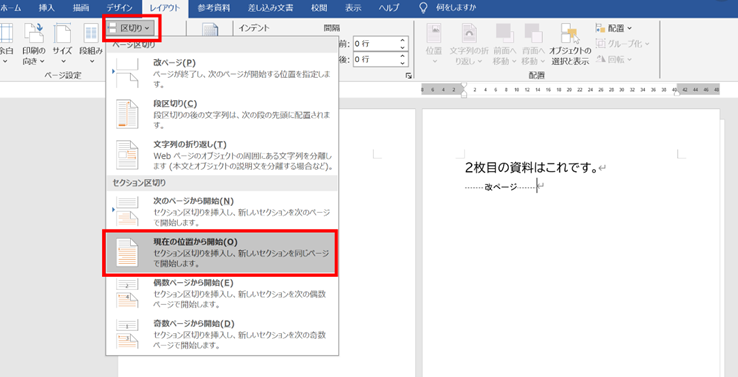The height and width of the screenshot is (377, 738).
Task: Select 改ページ(P) page break option
Action: pos(222,73)
